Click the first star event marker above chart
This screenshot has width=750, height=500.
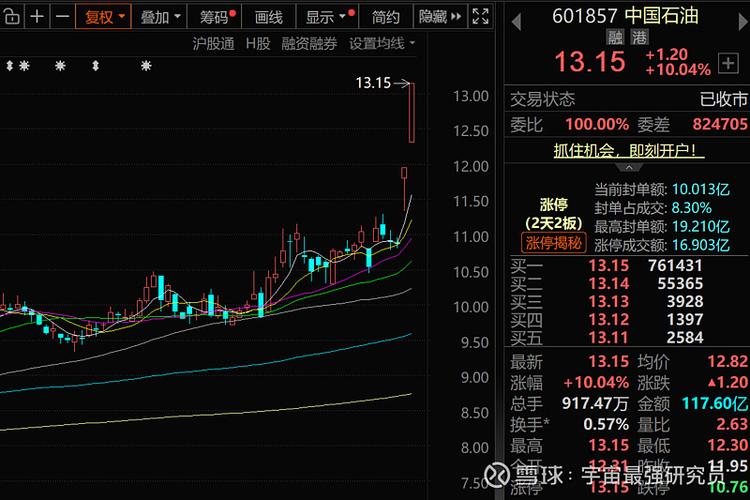tap(24, 66)
